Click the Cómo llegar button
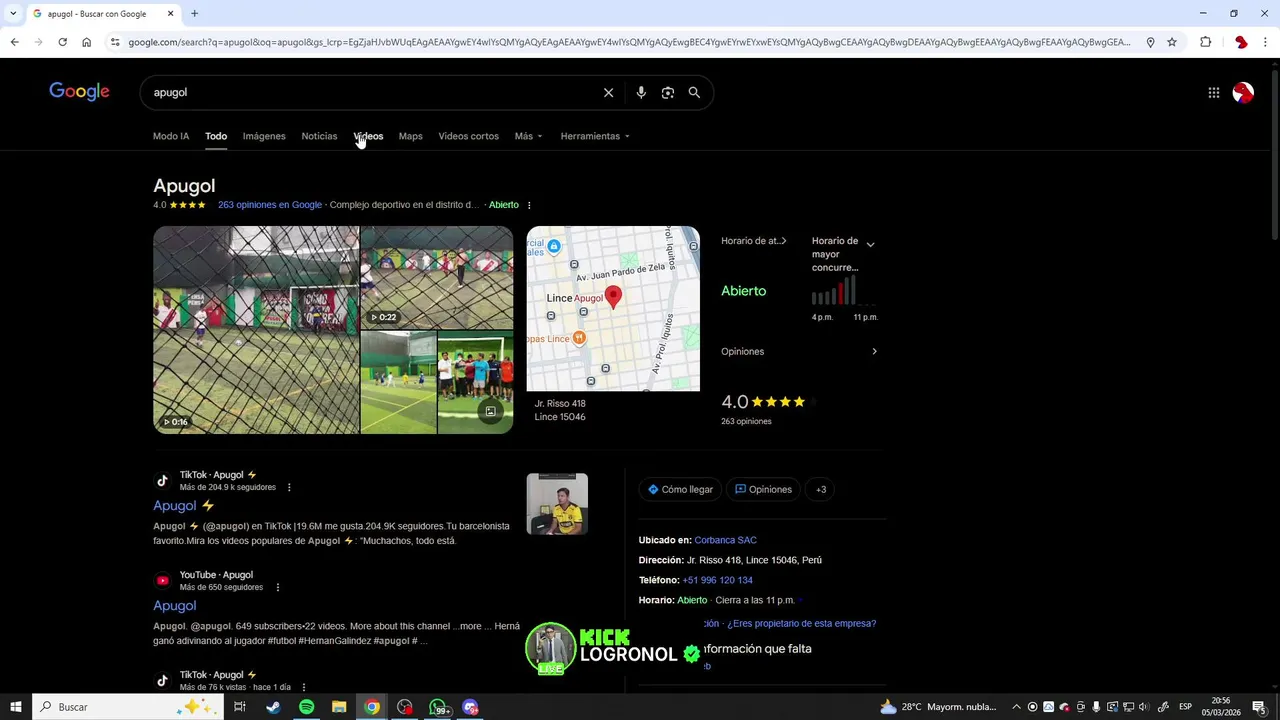1280x720 pixels. (x=680, y=489)
